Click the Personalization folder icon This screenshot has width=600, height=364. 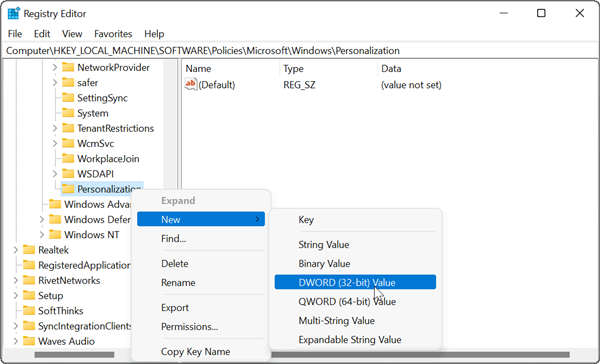[x=68, y=189]
